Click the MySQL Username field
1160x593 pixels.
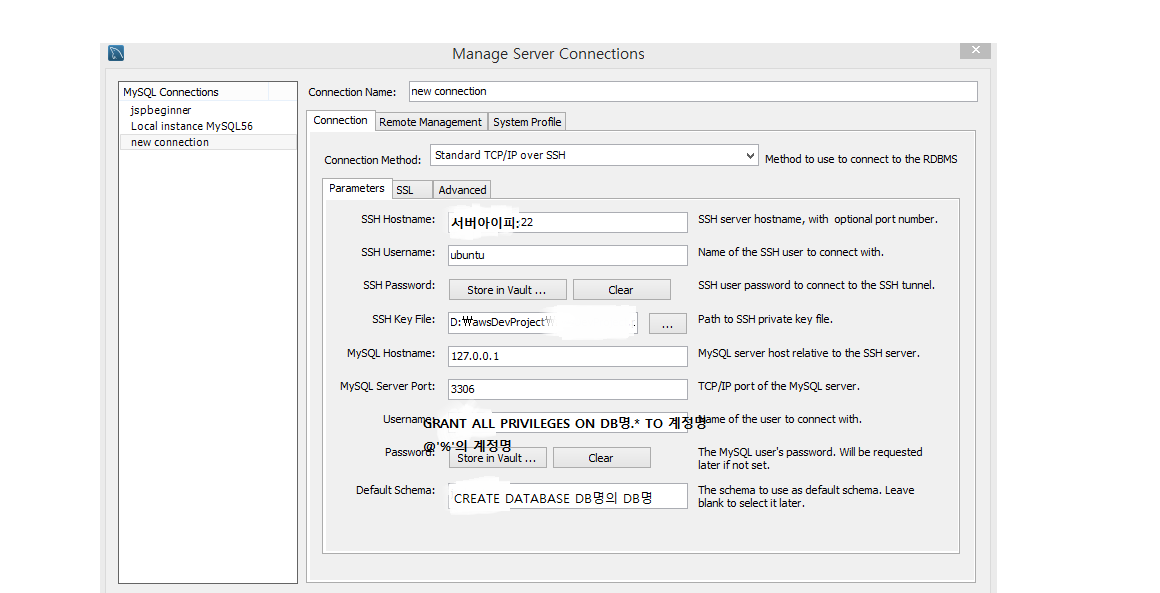click(567, 422)
